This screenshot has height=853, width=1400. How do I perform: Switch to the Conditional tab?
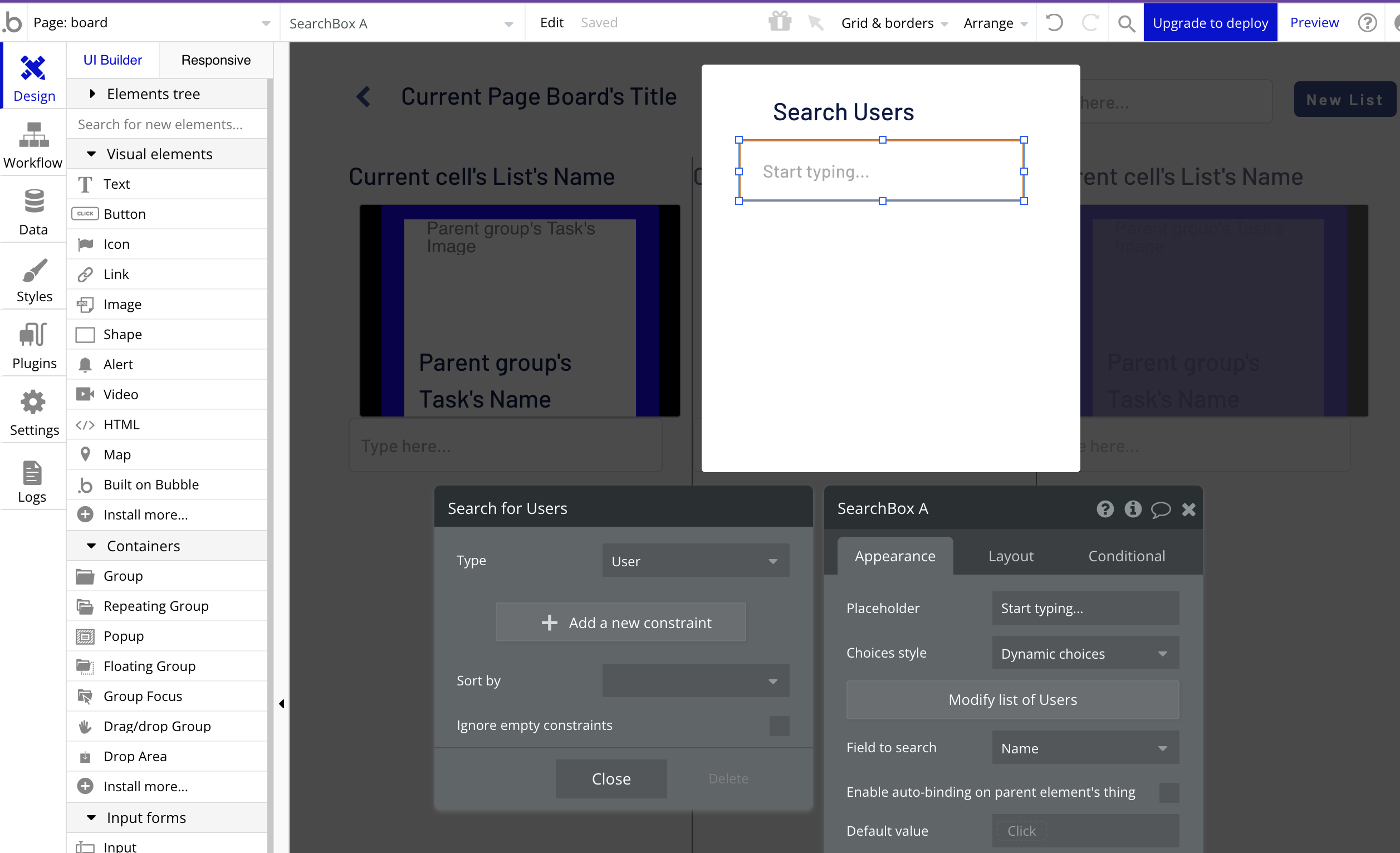tap(1126, 556)
